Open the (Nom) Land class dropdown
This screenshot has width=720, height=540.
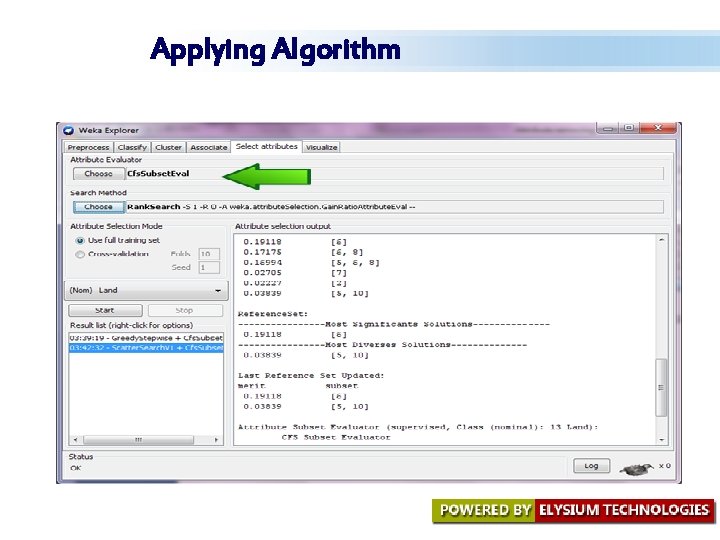click(146, 290)
